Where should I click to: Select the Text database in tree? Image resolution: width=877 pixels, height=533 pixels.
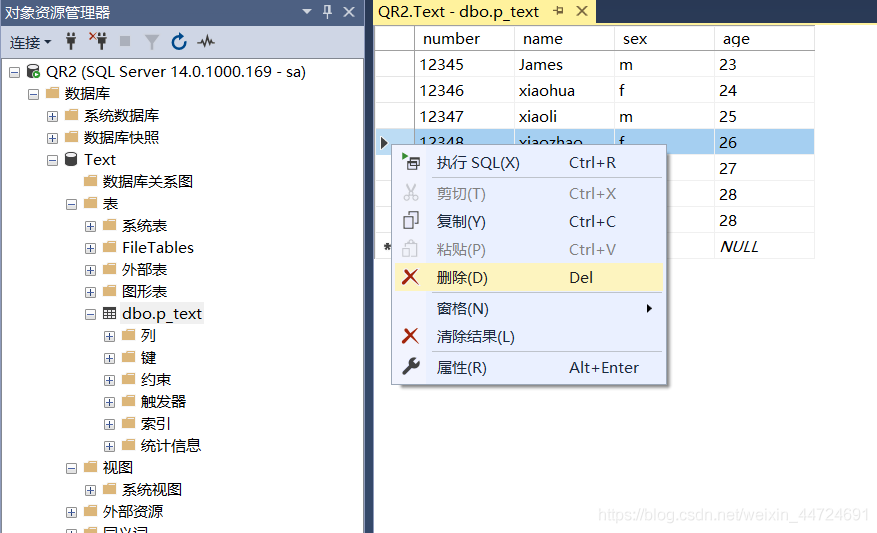[100, 160]
